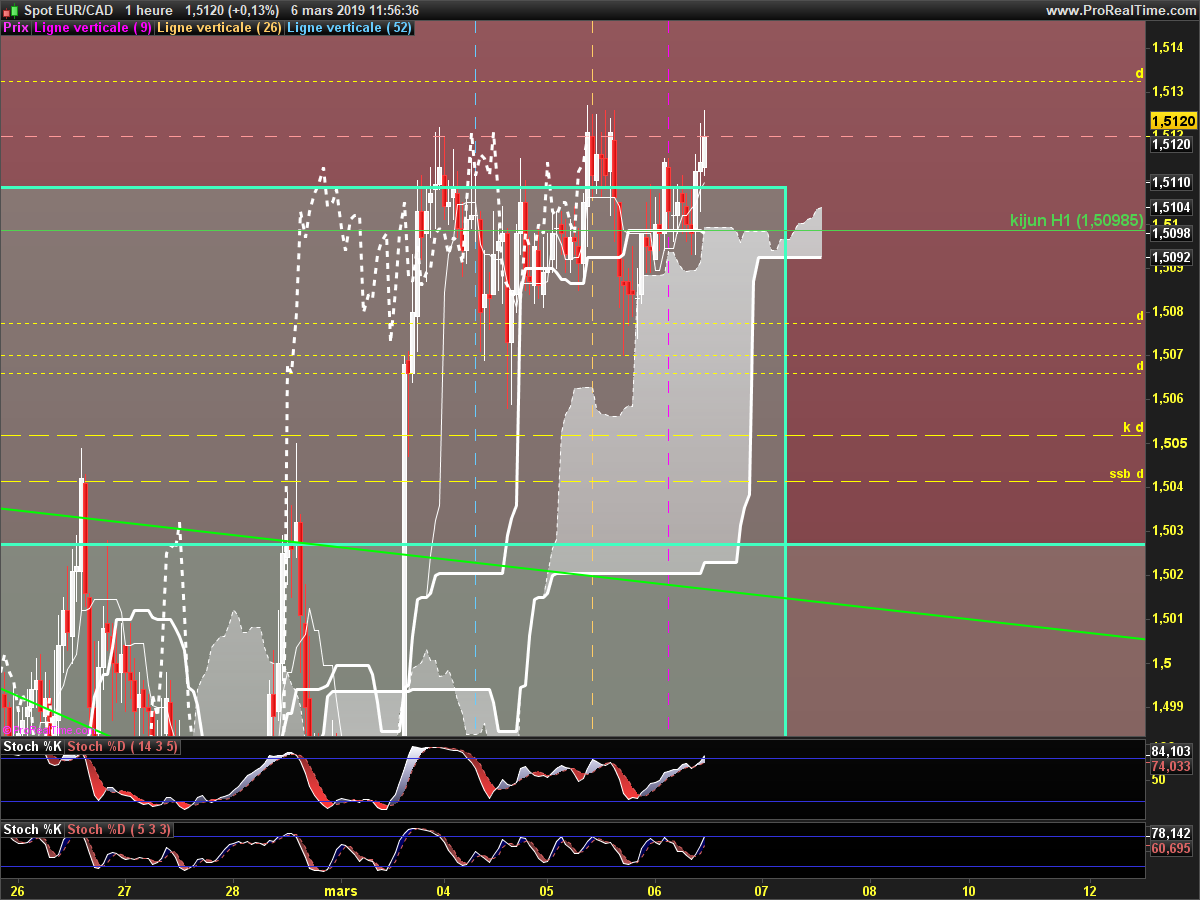Screen dimensions: 1200x900
Task: Open settings for 'Ligne verticale (9)'
Action: point(93,28)
